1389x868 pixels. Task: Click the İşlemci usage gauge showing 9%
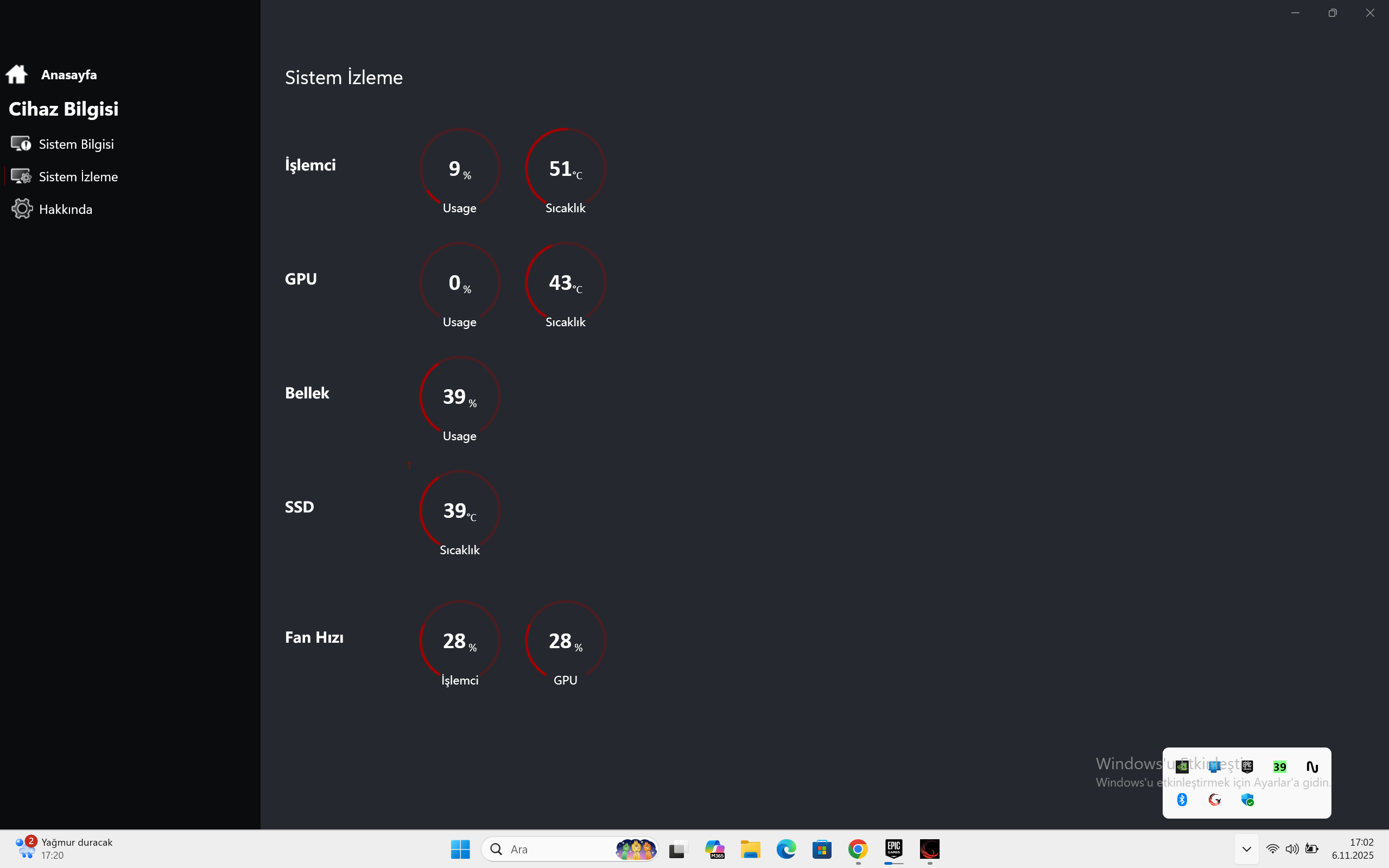coord(460,171)
